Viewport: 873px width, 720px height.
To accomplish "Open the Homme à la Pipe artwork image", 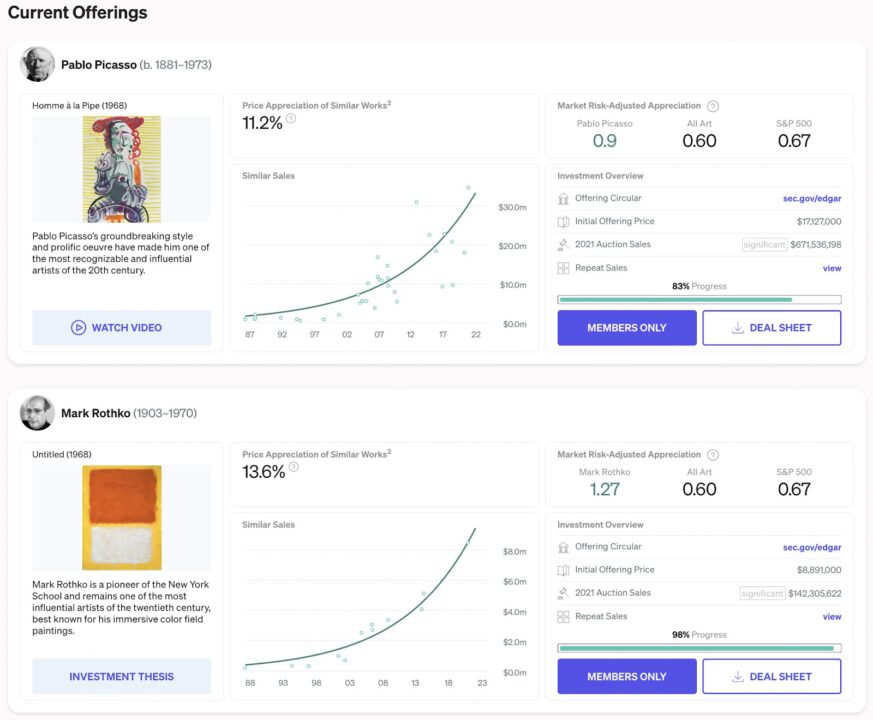I will (122, 169).
